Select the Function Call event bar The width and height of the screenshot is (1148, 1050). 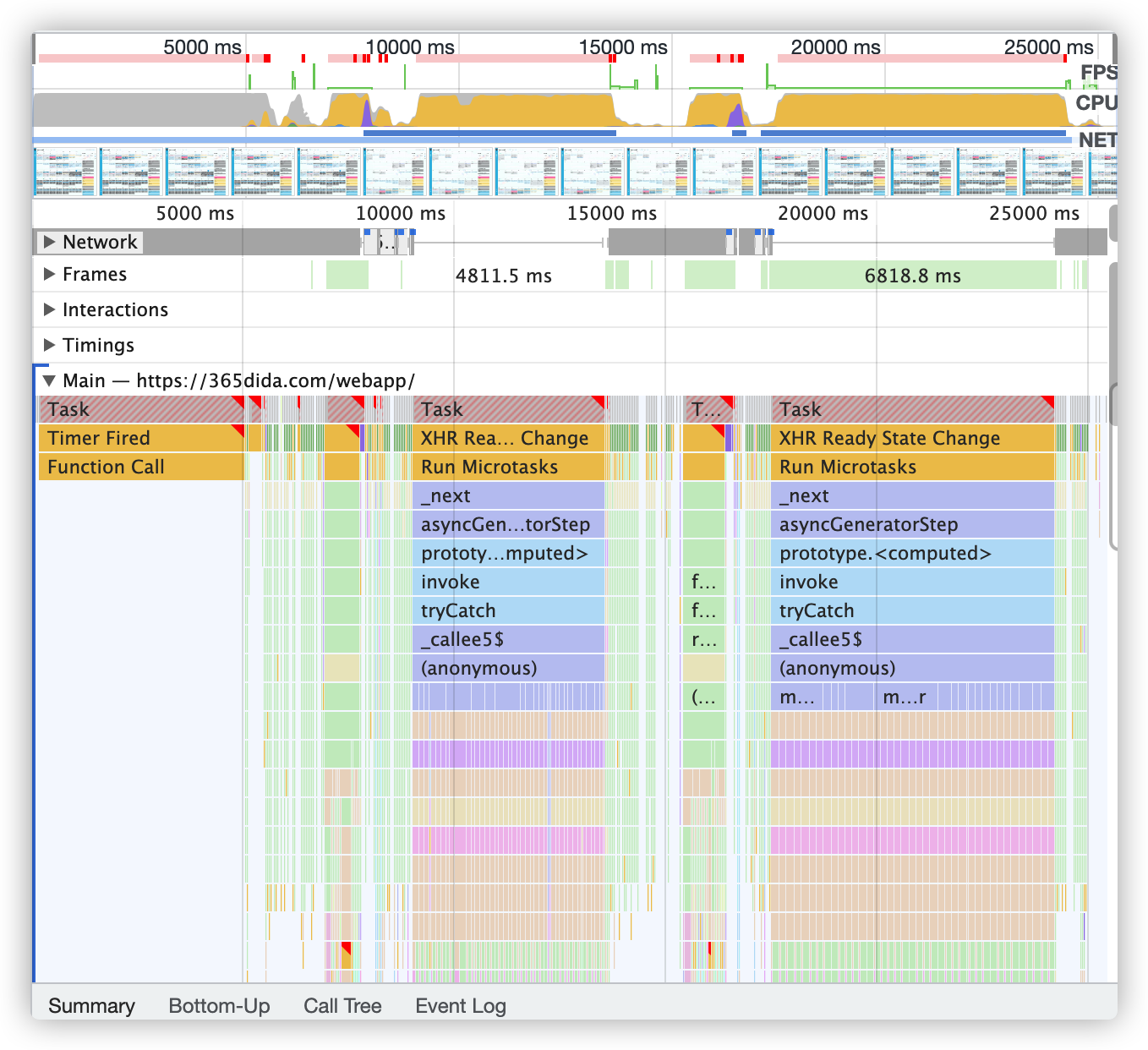click(x=141, y=467)
